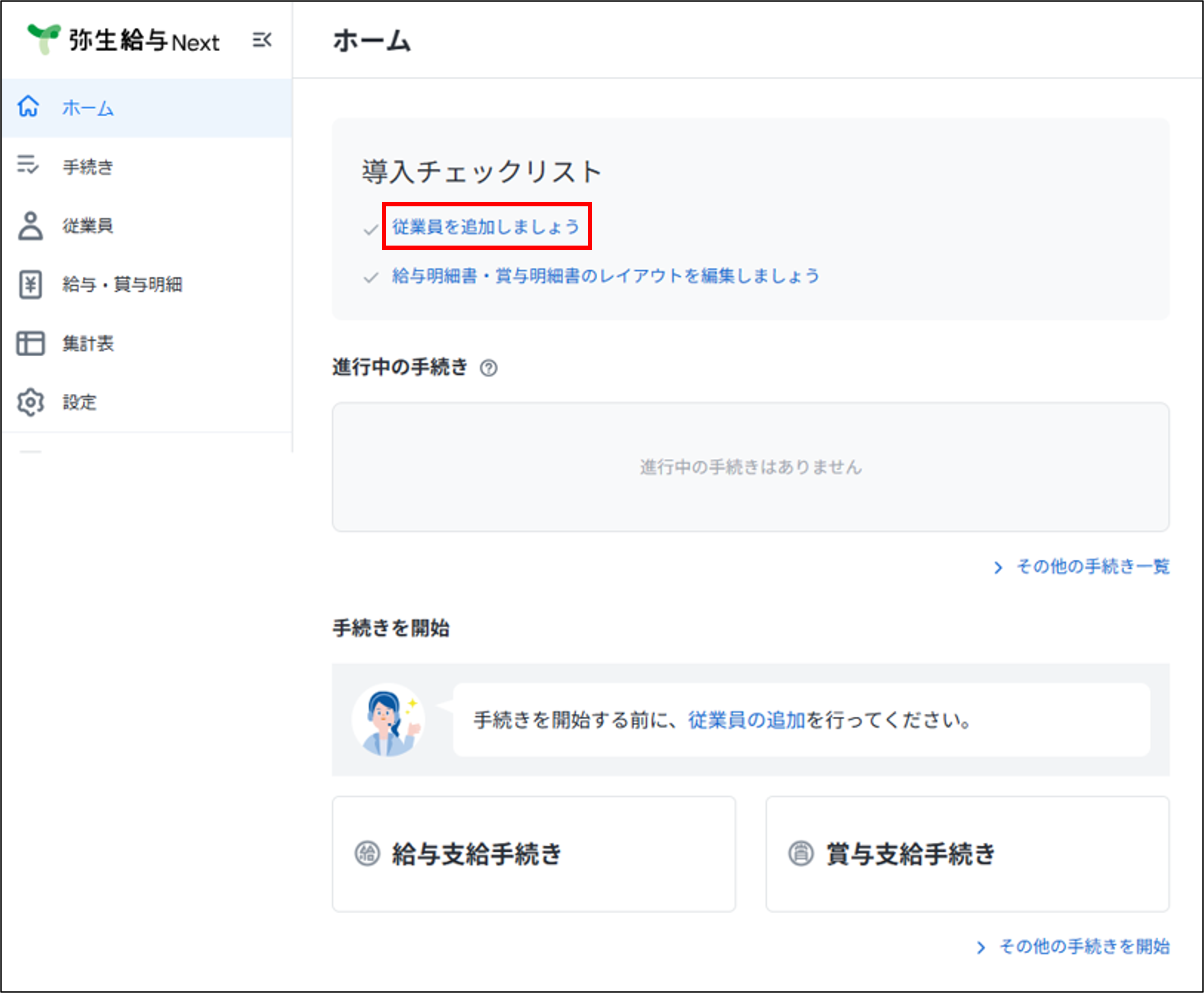Image resolution: width=1204 pixels, height=993 pixels.
Task: Click the 弥生給与Next logo
Action: pos(124,40)
